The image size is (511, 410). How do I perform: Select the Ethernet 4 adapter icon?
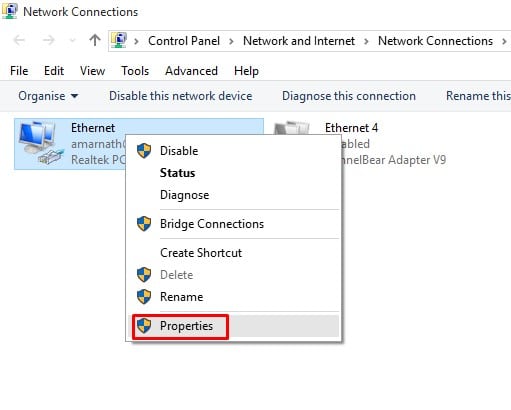[291, 129]
